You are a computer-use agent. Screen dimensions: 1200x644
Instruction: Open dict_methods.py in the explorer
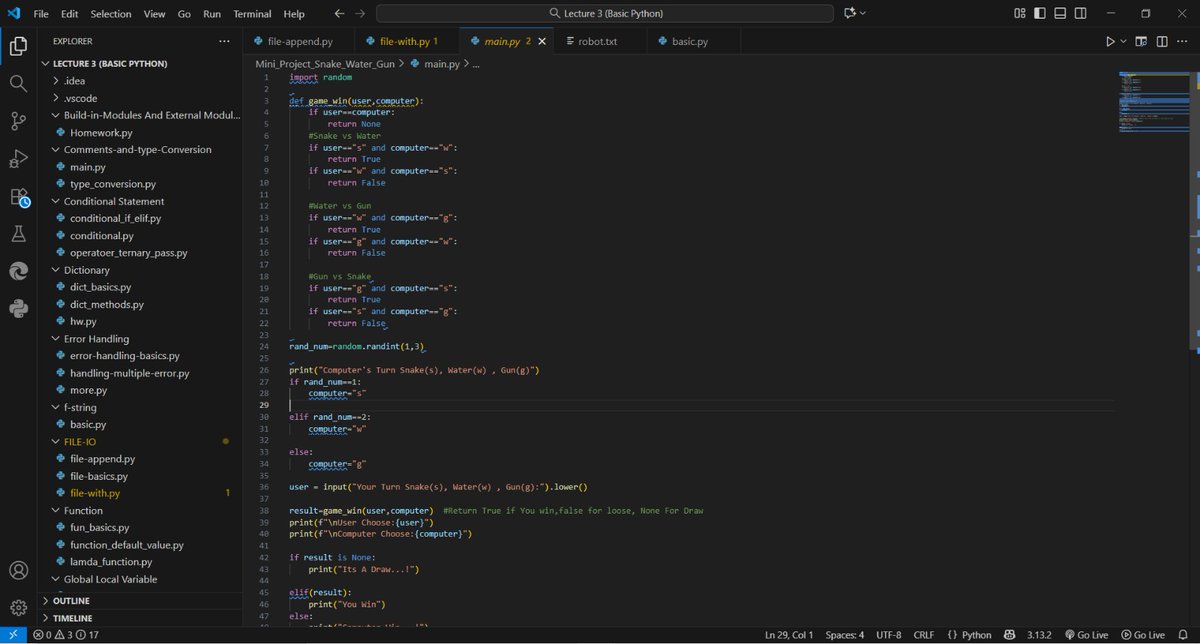pos(107,304)
